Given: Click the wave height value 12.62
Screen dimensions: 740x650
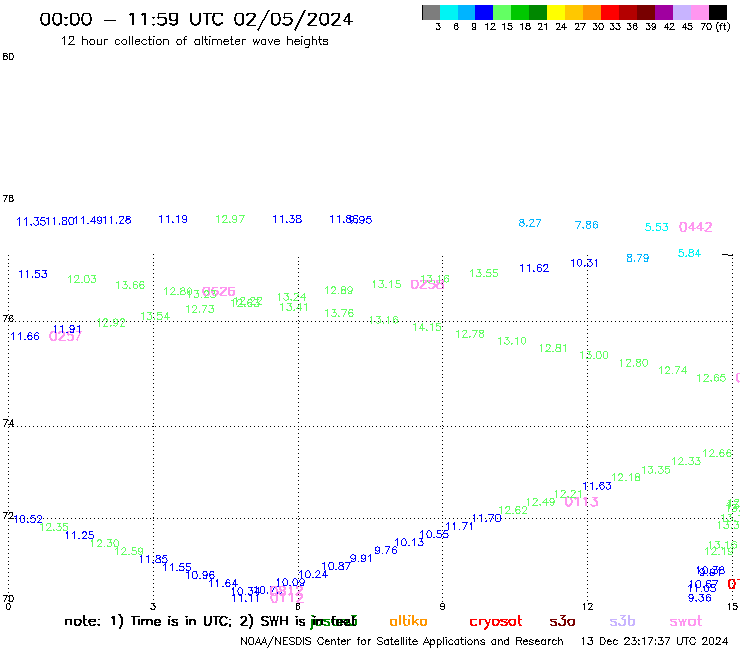Looking at the screenshot, I should click(x=513, y=510).
